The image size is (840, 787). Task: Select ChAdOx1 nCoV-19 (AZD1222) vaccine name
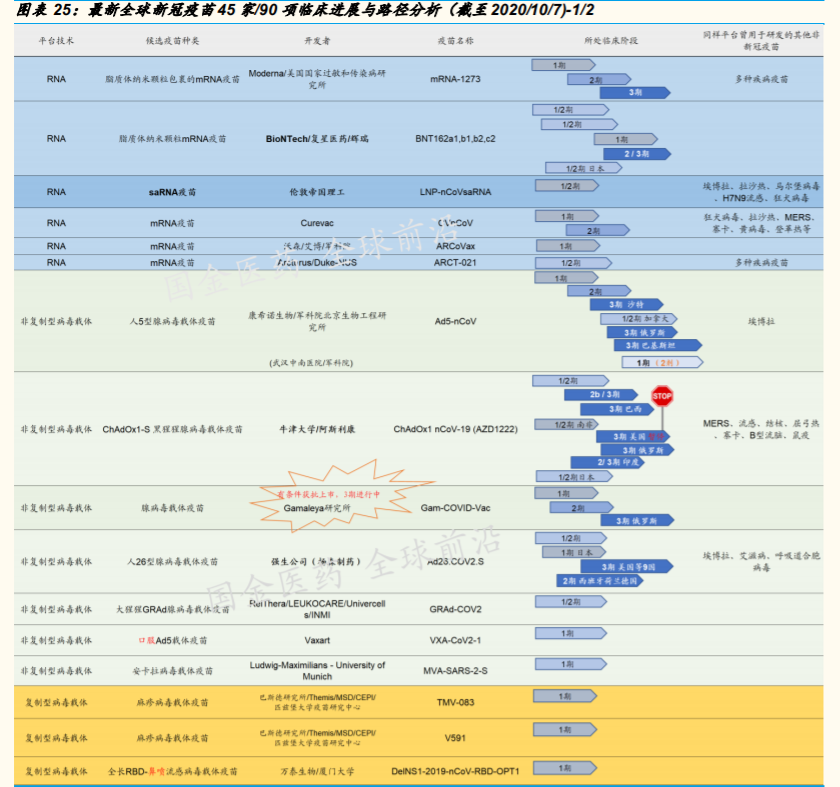[455, 429]
